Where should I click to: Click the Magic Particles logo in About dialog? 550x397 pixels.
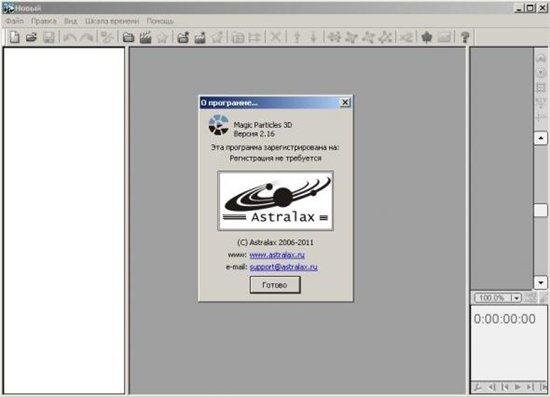[218, 125]
